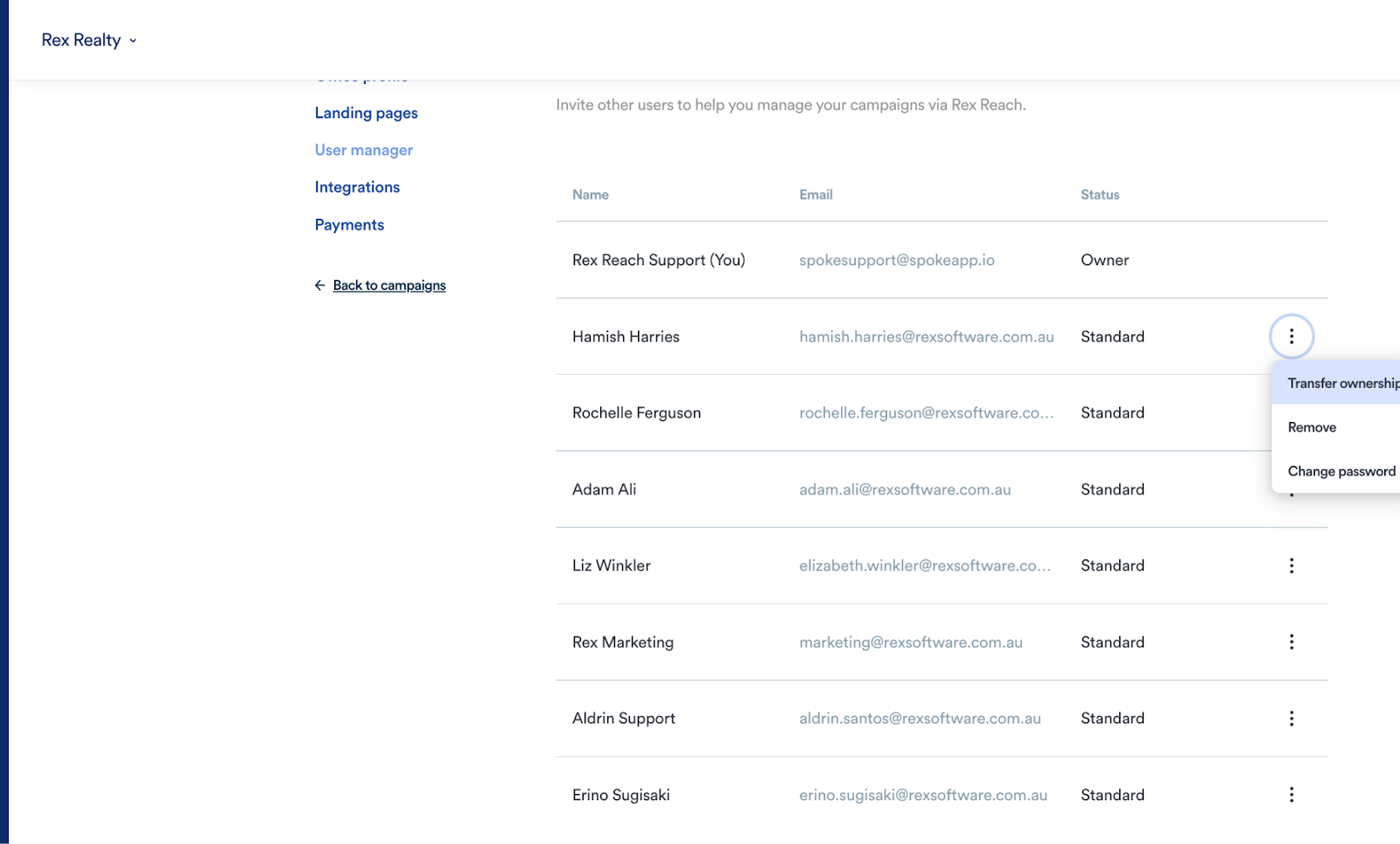Open the Rex Realty account dropdown

(89, 40)
